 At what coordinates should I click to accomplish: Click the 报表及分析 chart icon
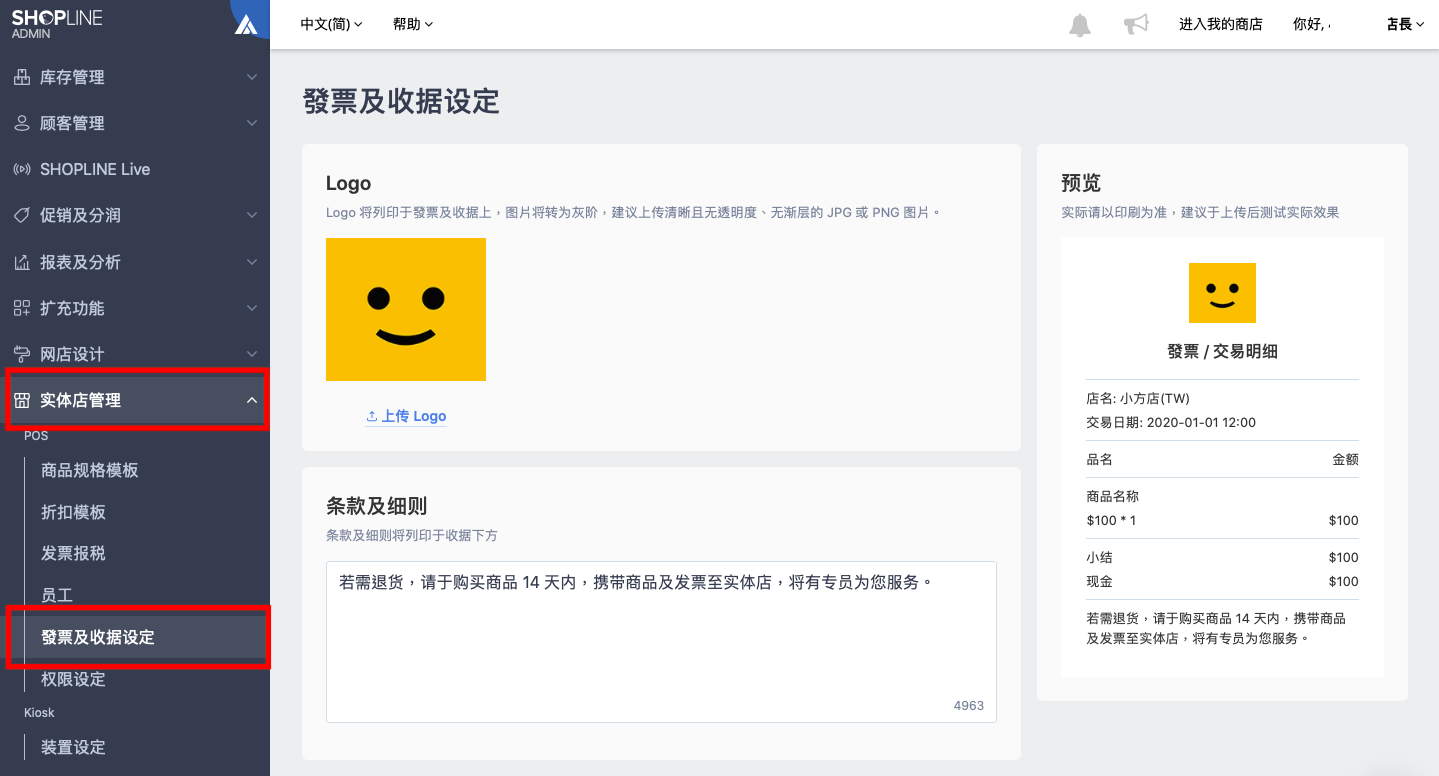[x=22, y=262]
